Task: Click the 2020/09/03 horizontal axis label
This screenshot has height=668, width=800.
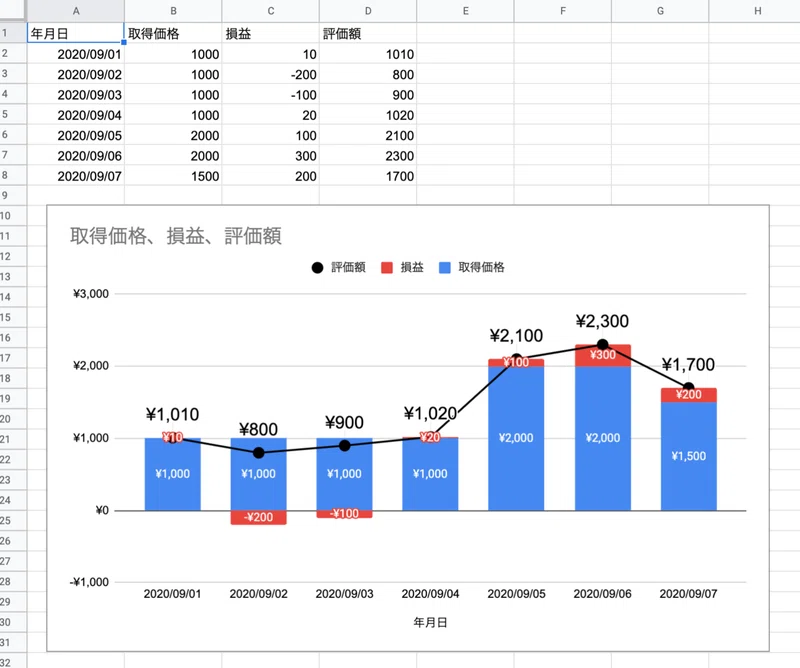Action: [344, 594]
